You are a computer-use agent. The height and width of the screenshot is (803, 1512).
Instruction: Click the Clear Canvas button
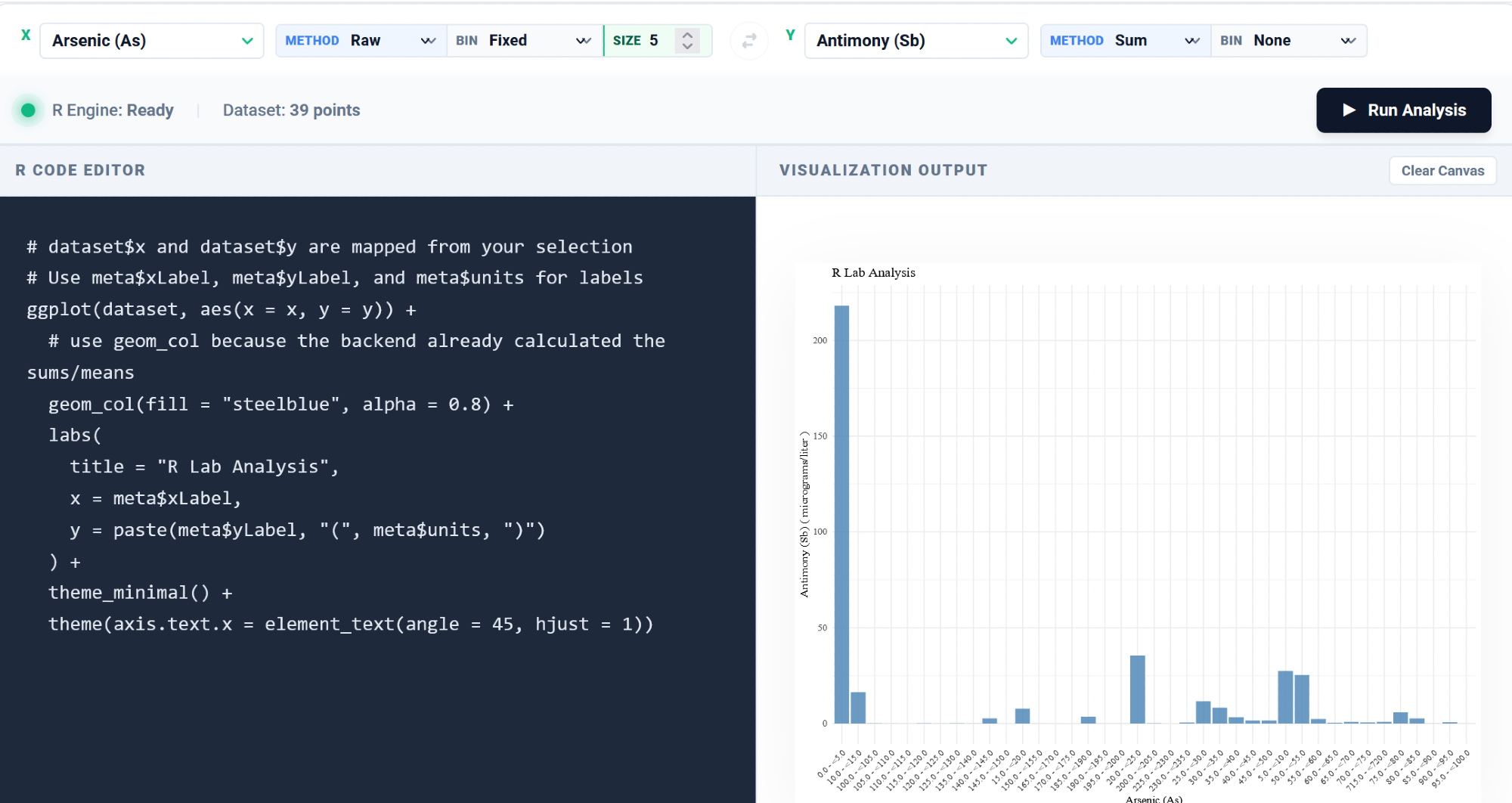point(1442,171)
